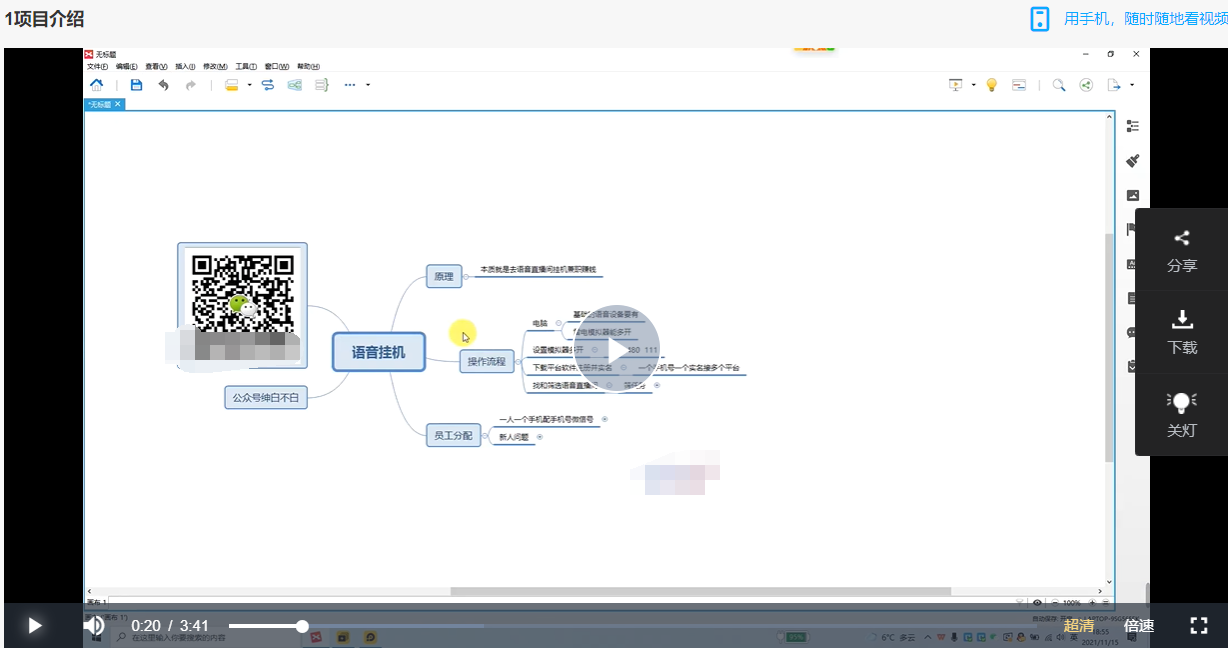Select the 员工分配 topic node
Viewport: 1228px width, 648px height.
(x=454, y=435)
